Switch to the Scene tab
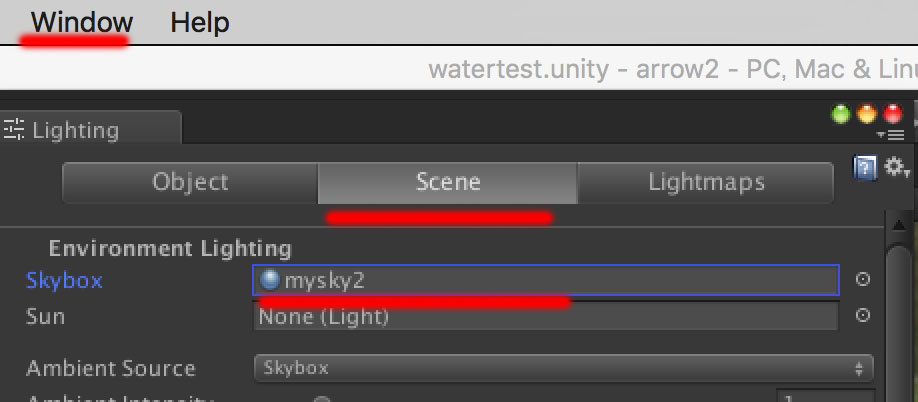This screenshot has width=918, height=402. pyautogui.click(x=448, y=183)
